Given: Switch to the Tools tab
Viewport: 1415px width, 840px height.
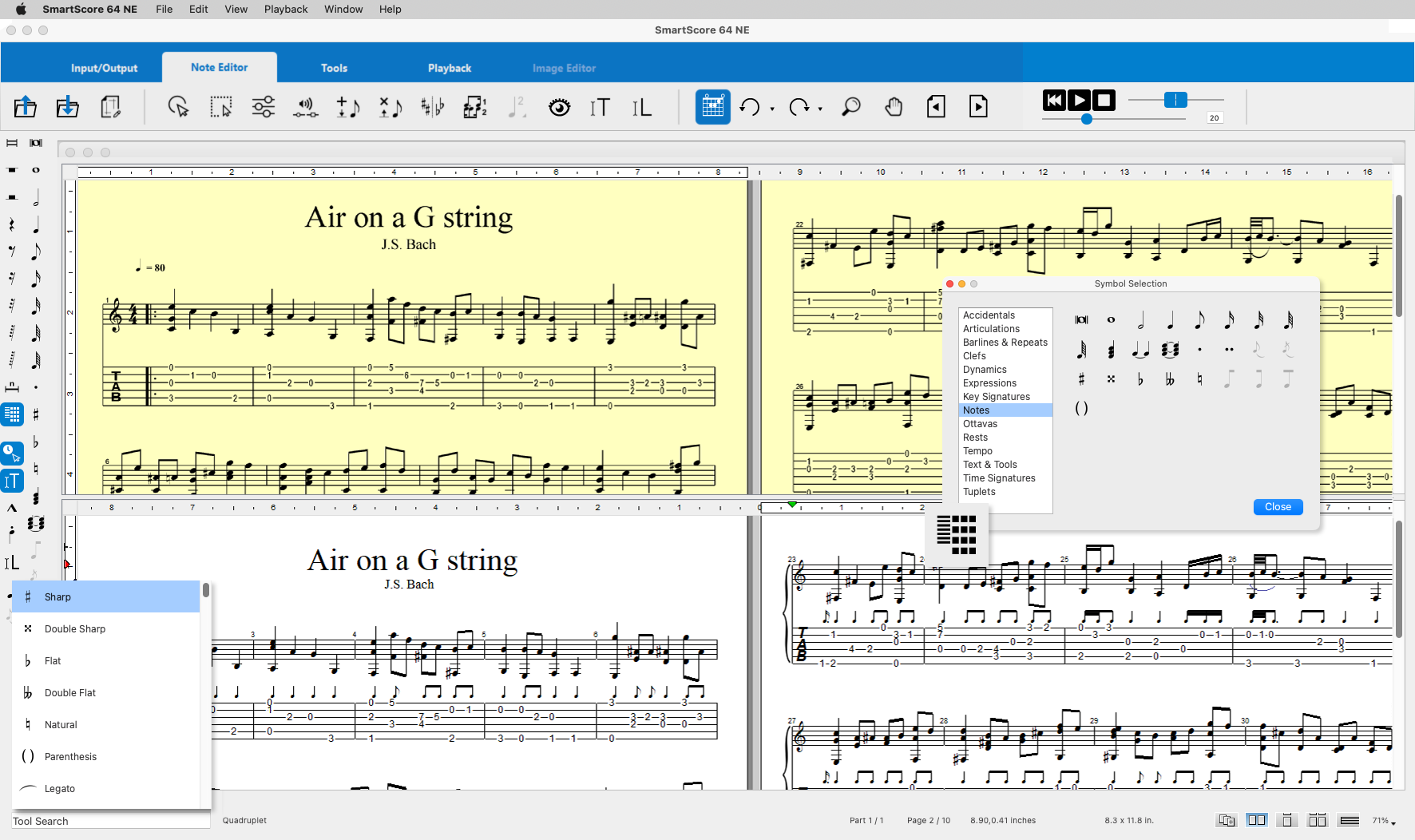Looking at the screenshot, I should (334, 68).
